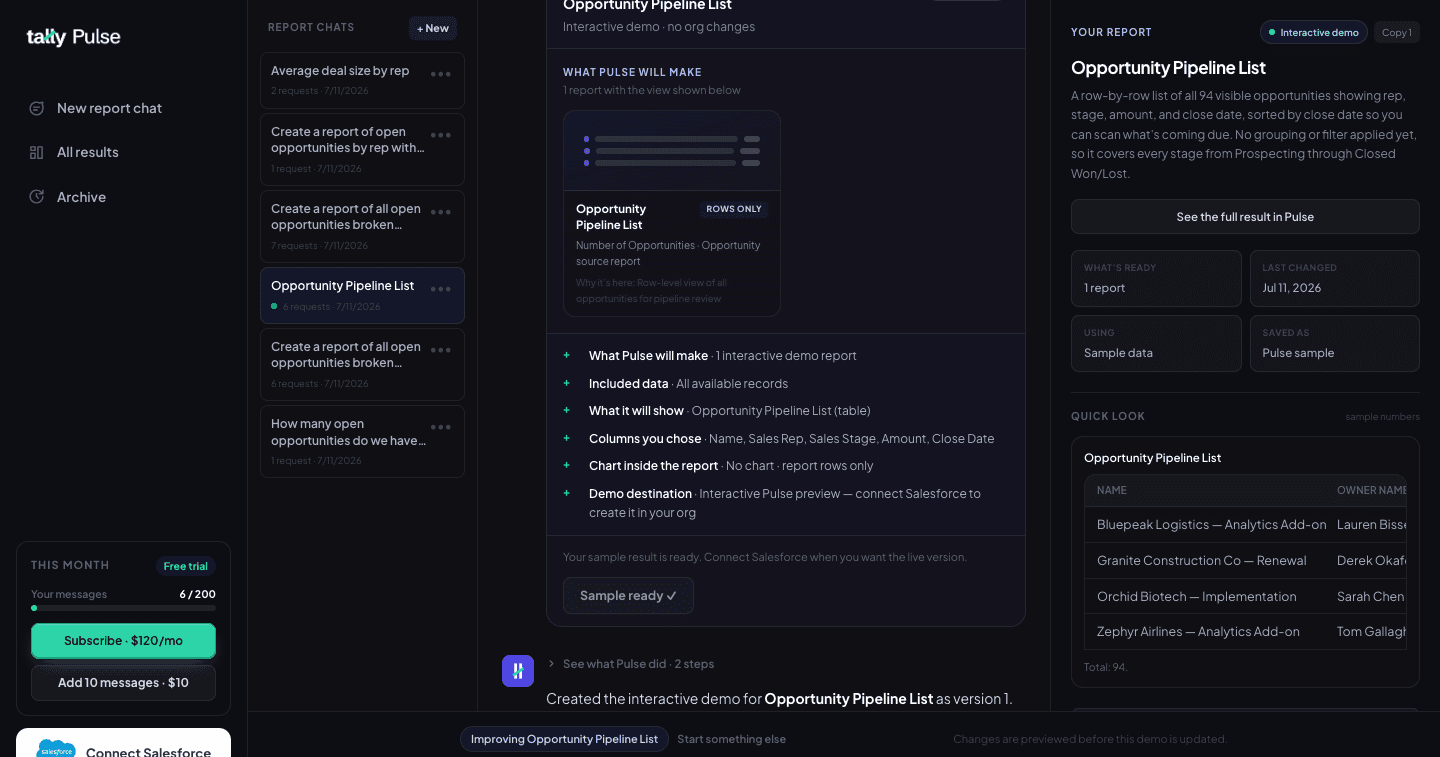The image size is (1440, 757).
Task: Click the Opportunity Pipeline List report preview thumbnail
Action: coord(672,151)
